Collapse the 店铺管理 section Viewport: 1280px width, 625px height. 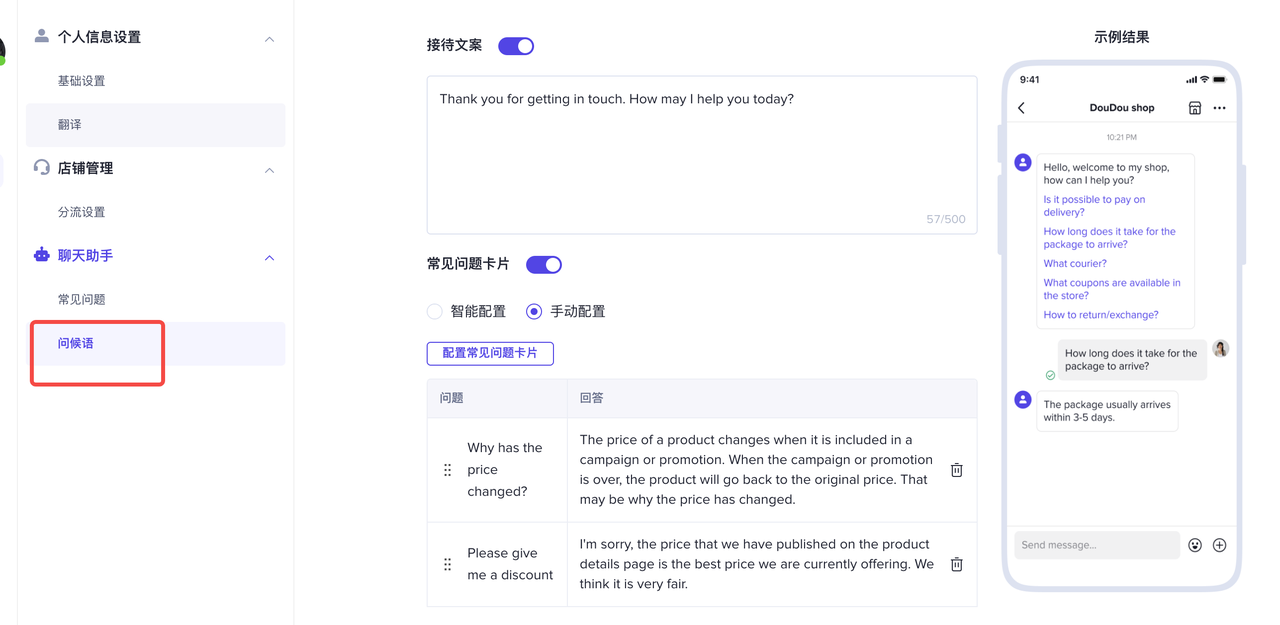tap(269, 170)
